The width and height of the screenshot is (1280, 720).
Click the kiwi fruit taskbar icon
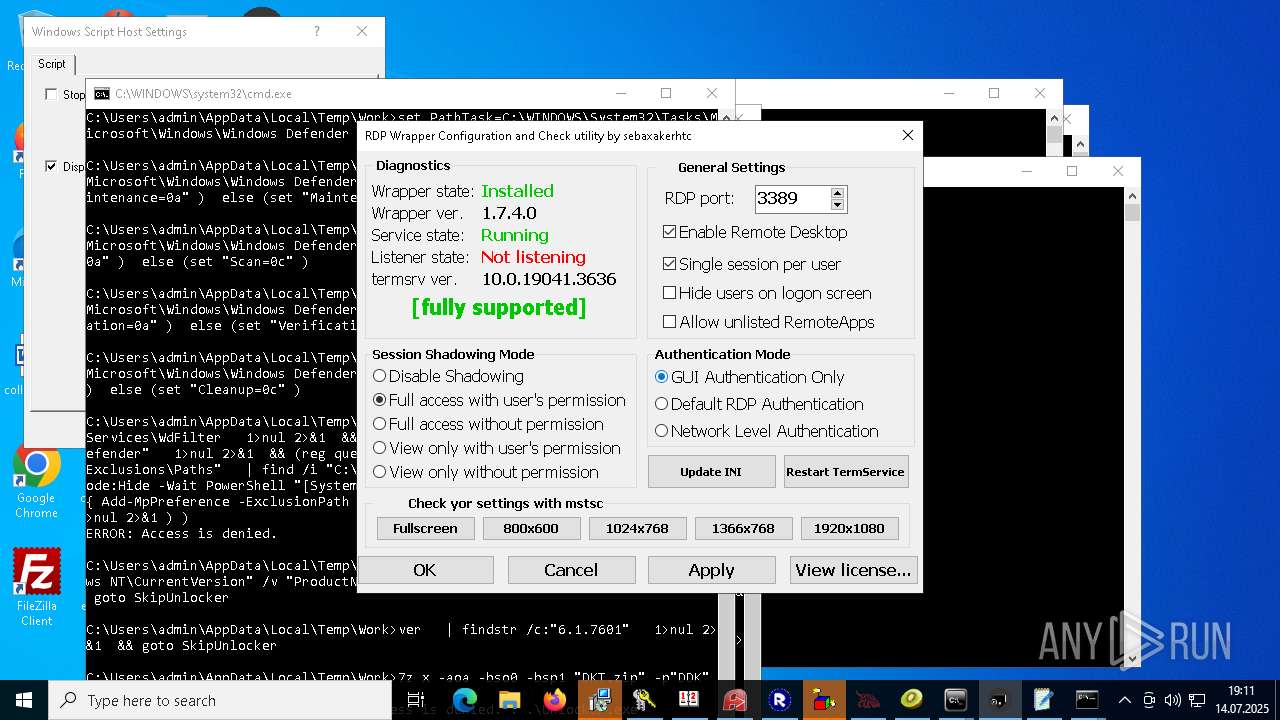pos(911,700)
